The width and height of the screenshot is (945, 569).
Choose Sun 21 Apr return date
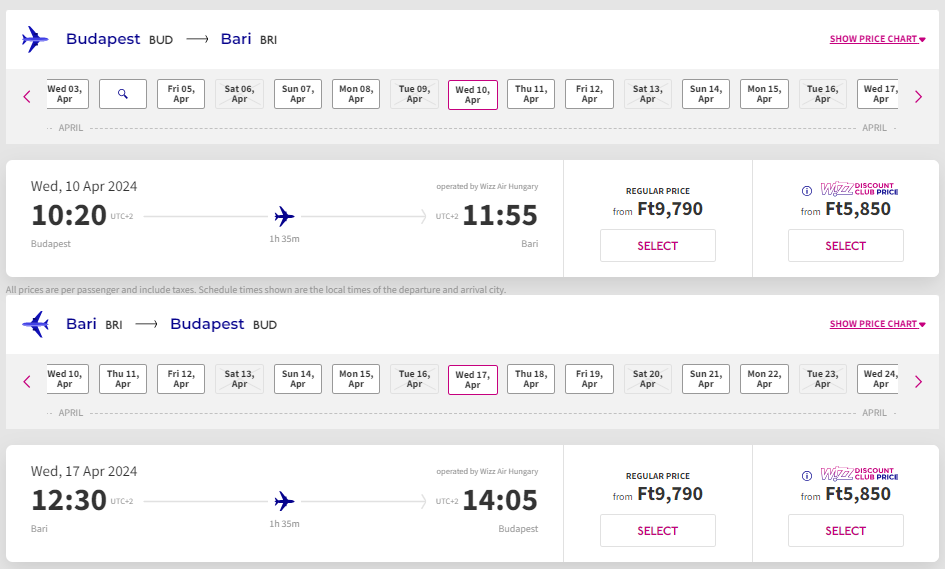[x=706, y=379]
